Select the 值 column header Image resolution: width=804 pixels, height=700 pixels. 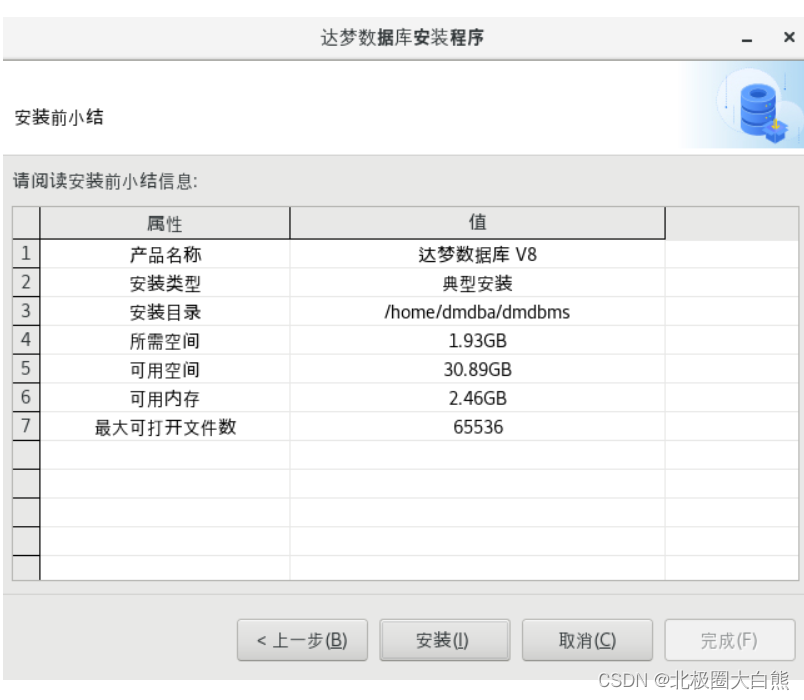pyautogui.click(x=477, y=223)
